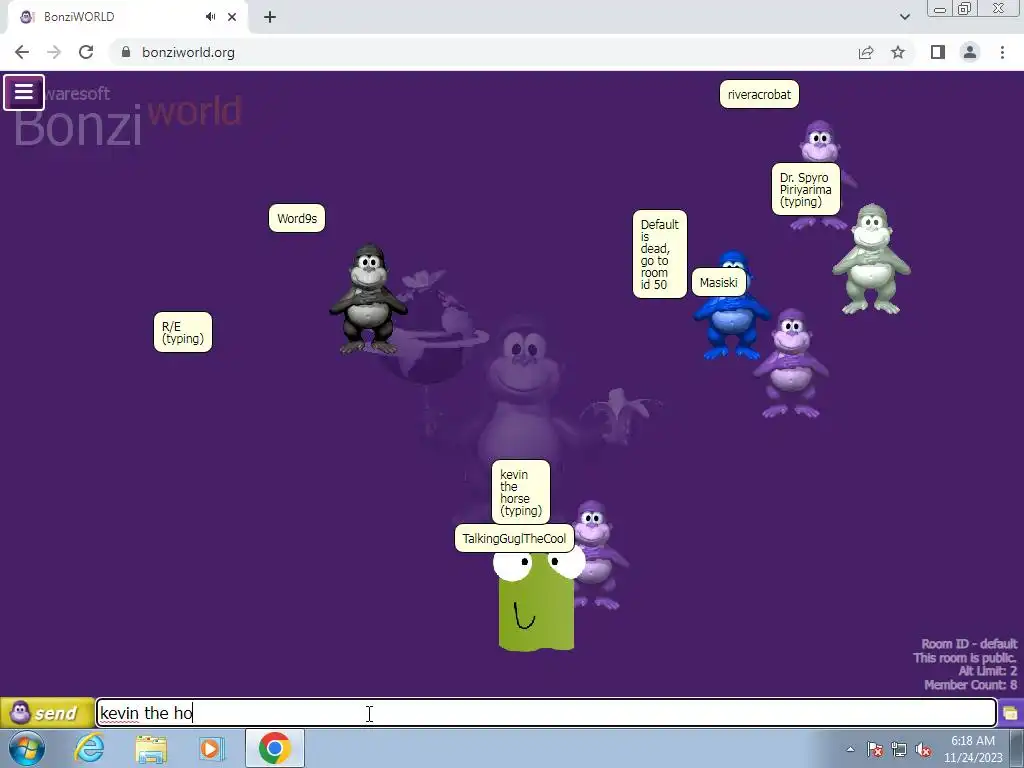
Task: Open Windows Media Player from taskbar
Action: pos(212,748)
